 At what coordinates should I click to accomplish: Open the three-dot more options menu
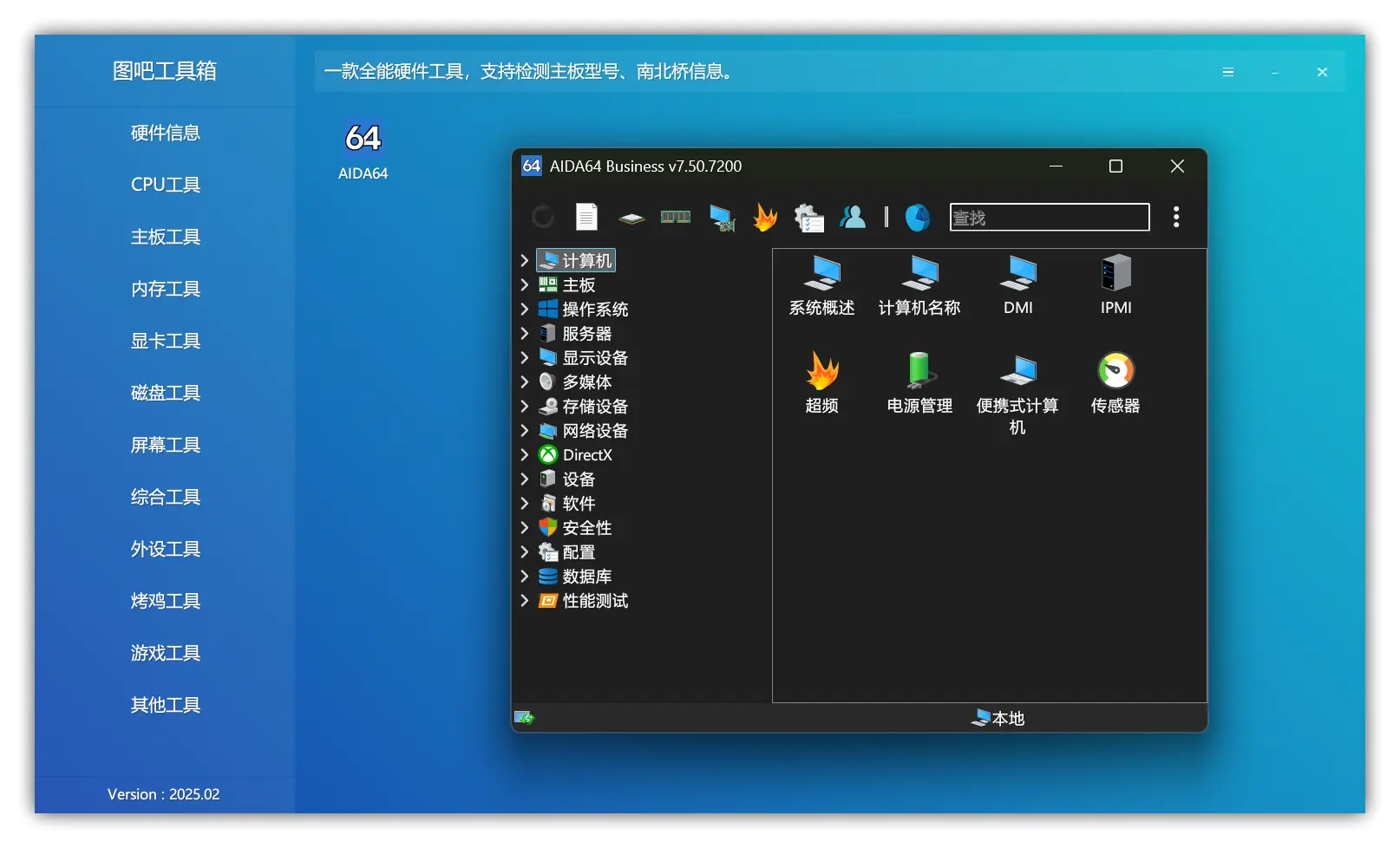click(1176, 217)
